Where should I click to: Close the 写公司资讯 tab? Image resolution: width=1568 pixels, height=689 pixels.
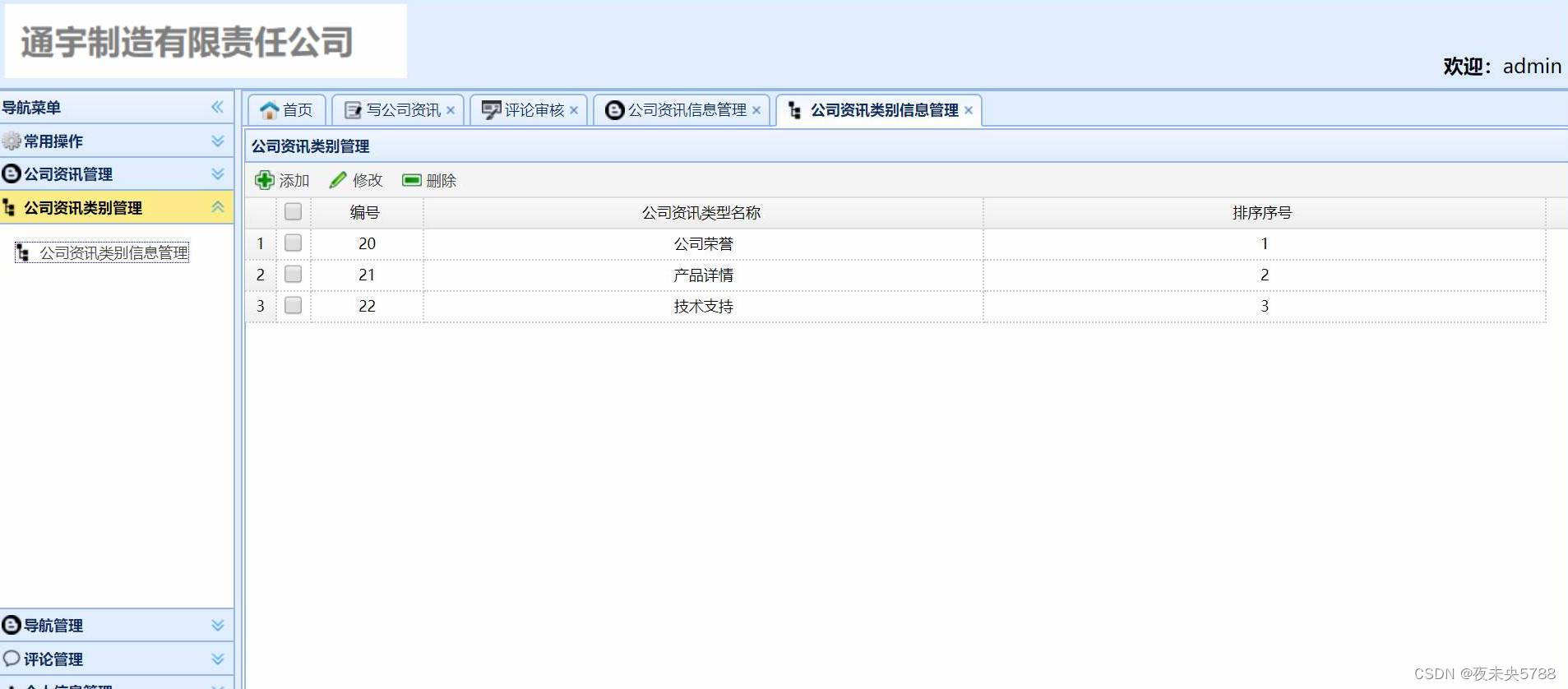(x=451, y=110)
